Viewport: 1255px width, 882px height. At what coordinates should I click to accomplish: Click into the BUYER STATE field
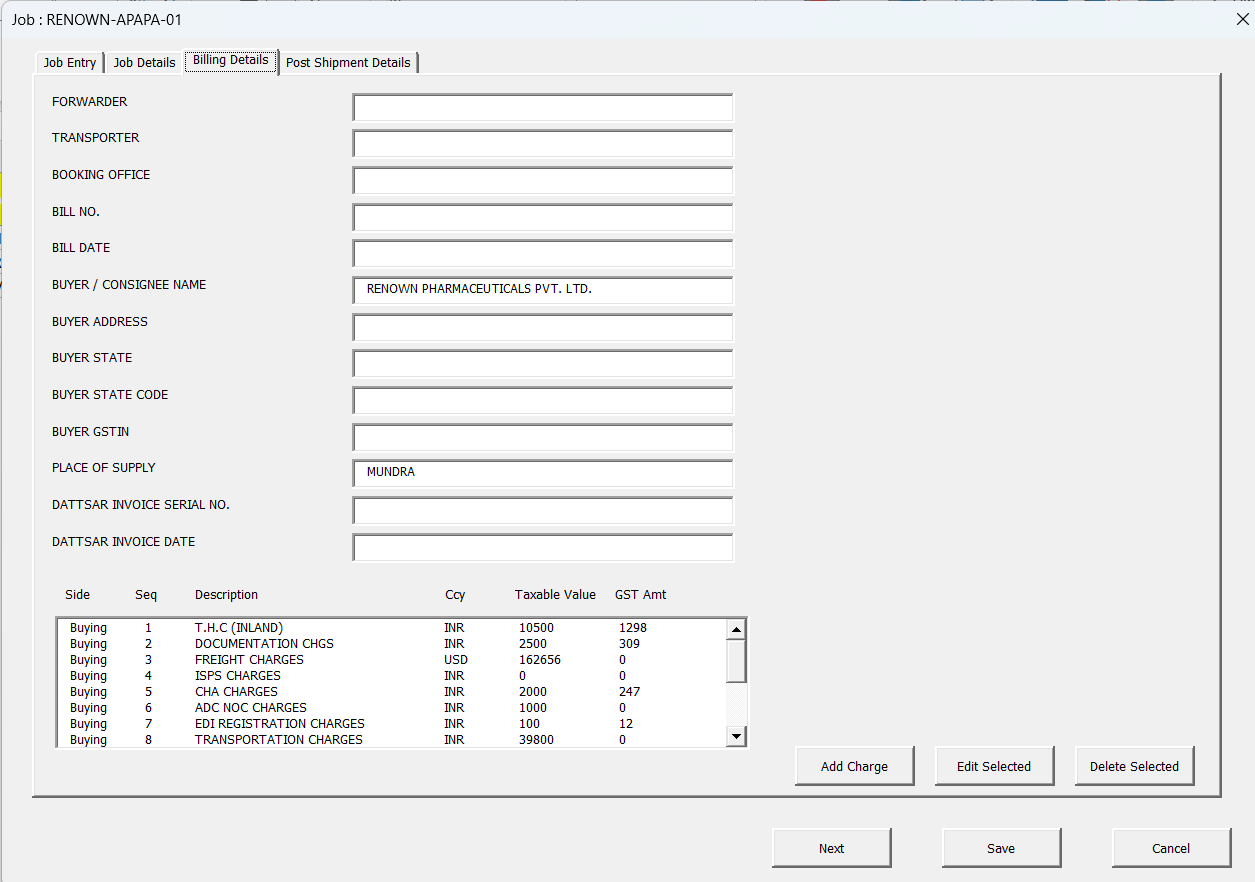point(543,364)
